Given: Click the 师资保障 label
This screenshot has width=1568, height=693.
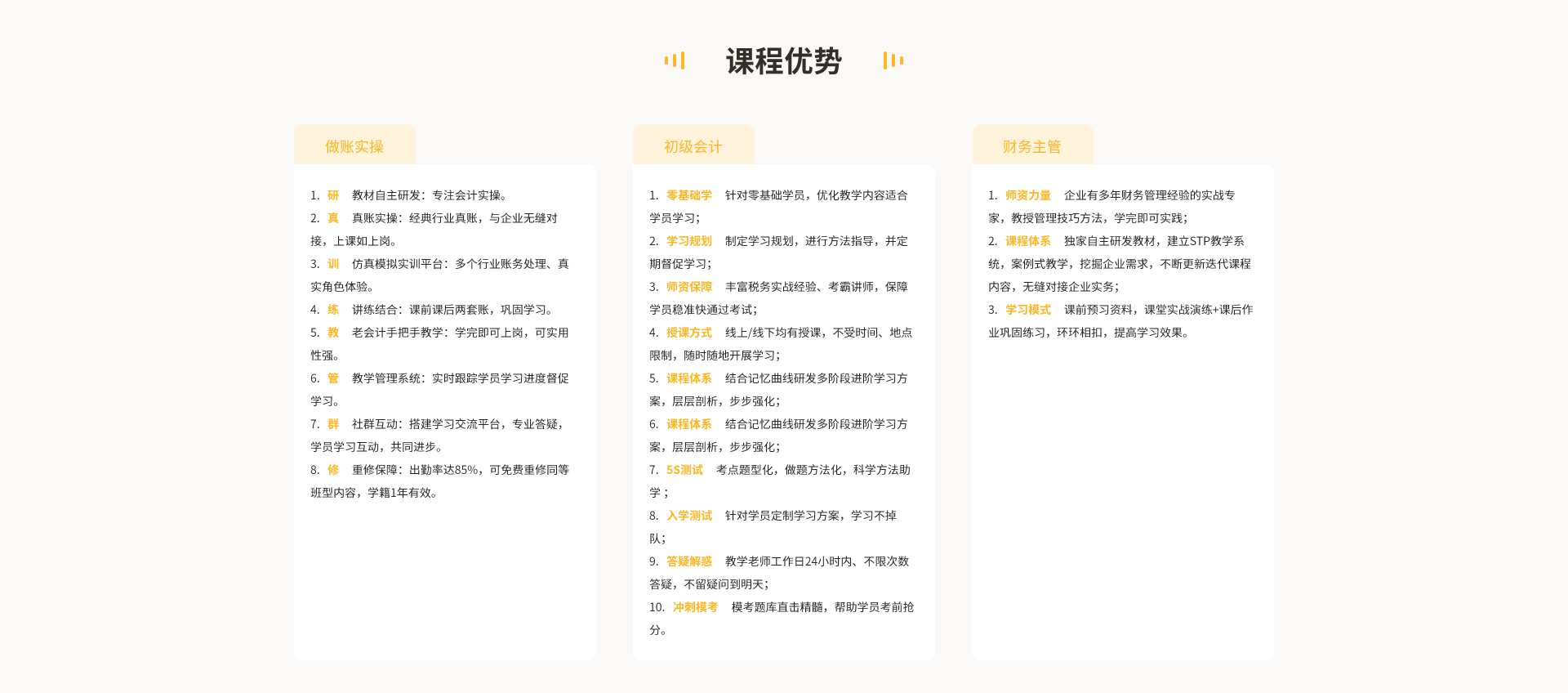Looking at the screenshot, I should (689, 287).
